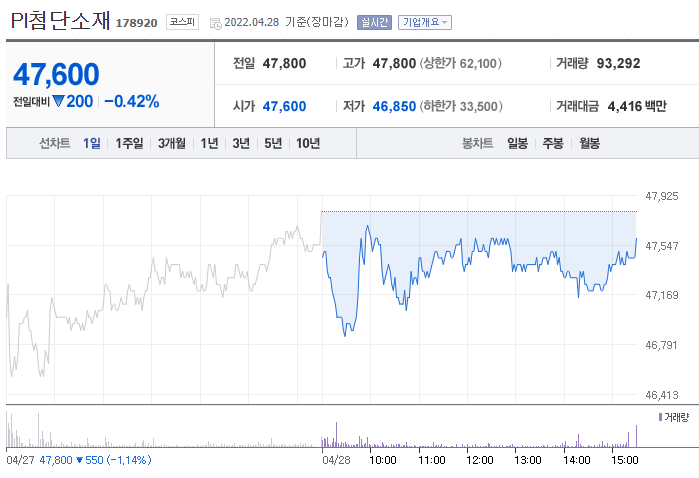This screenshot has height=478, width=699.
Task: Select the 1일 line chart tab
Action: (92, 143)
